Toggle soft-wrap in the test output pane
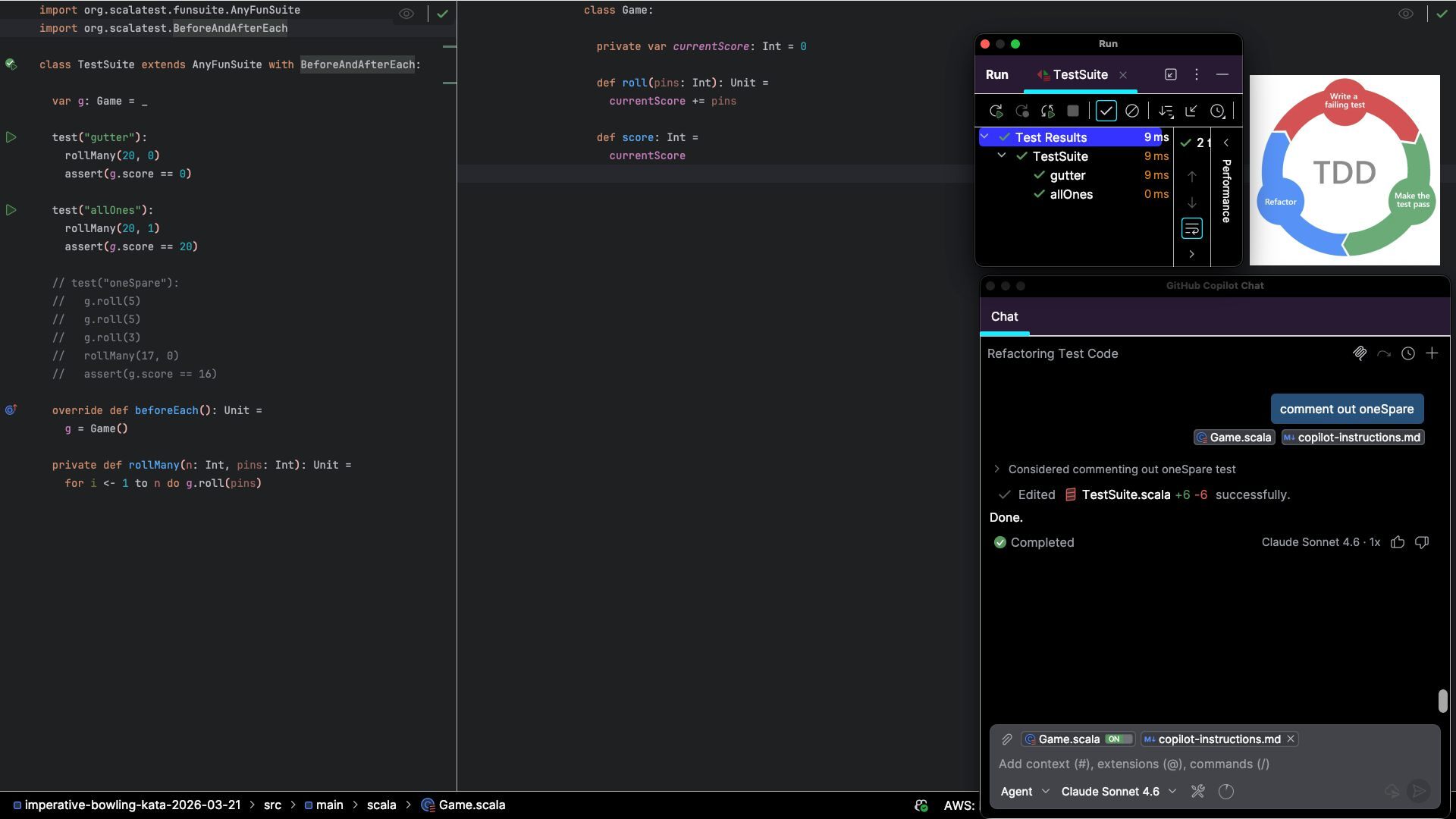This screenshot has height=819, width=1456. coord(1191,228)
